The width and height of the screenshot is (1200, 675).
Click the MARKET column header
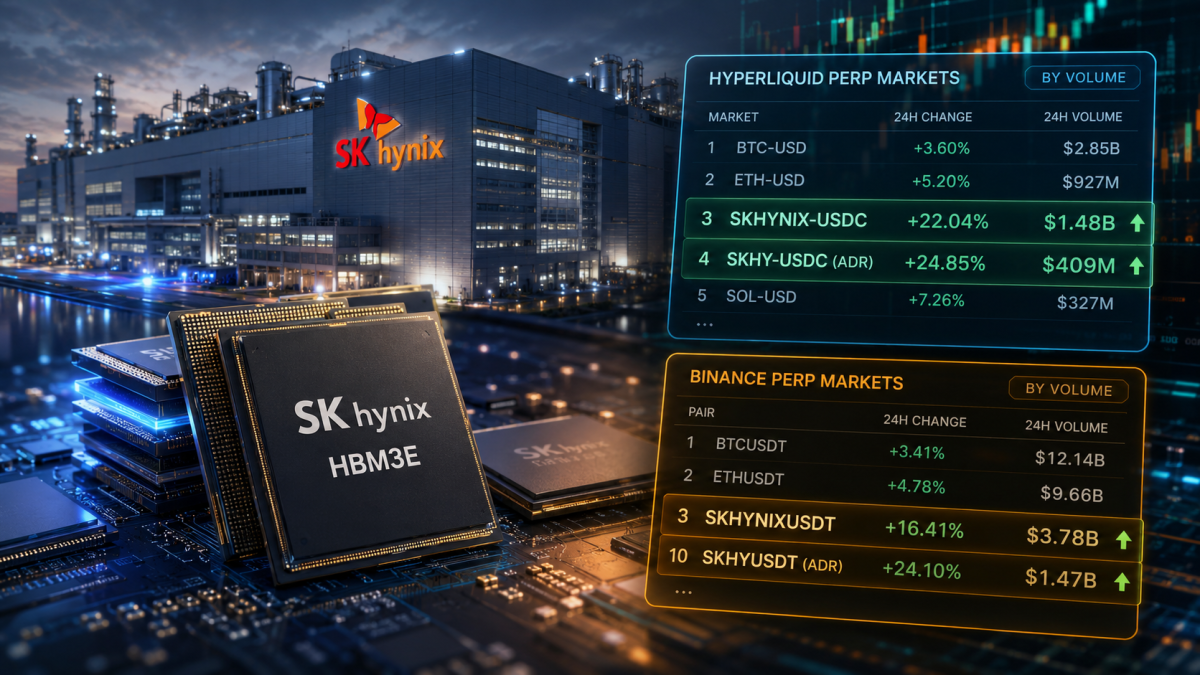(733, 117)
